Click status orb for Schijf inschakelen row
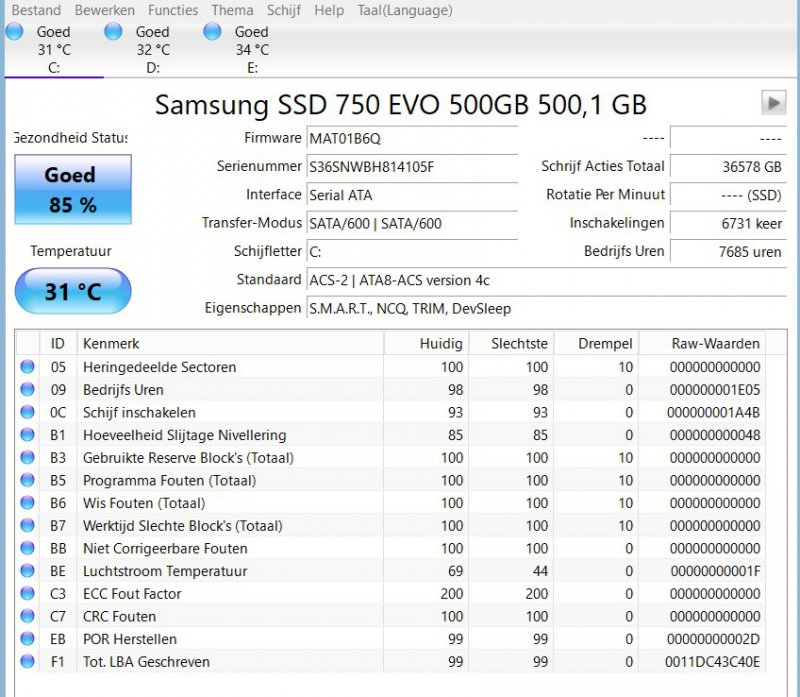The width and height of the screenshot is (800, 697). pos(28,412)
